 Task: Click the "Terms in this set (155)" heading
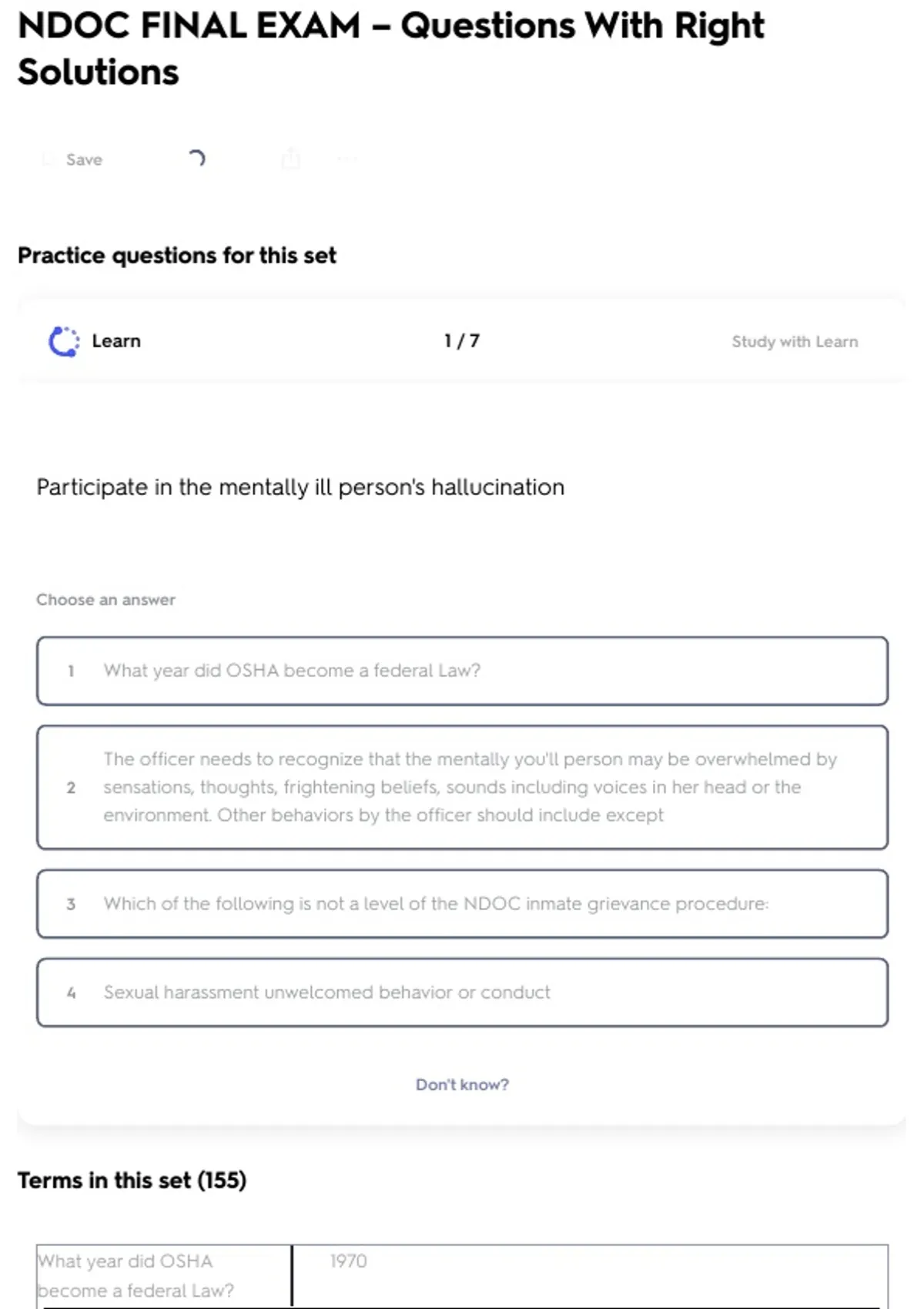click(132, 1180)
